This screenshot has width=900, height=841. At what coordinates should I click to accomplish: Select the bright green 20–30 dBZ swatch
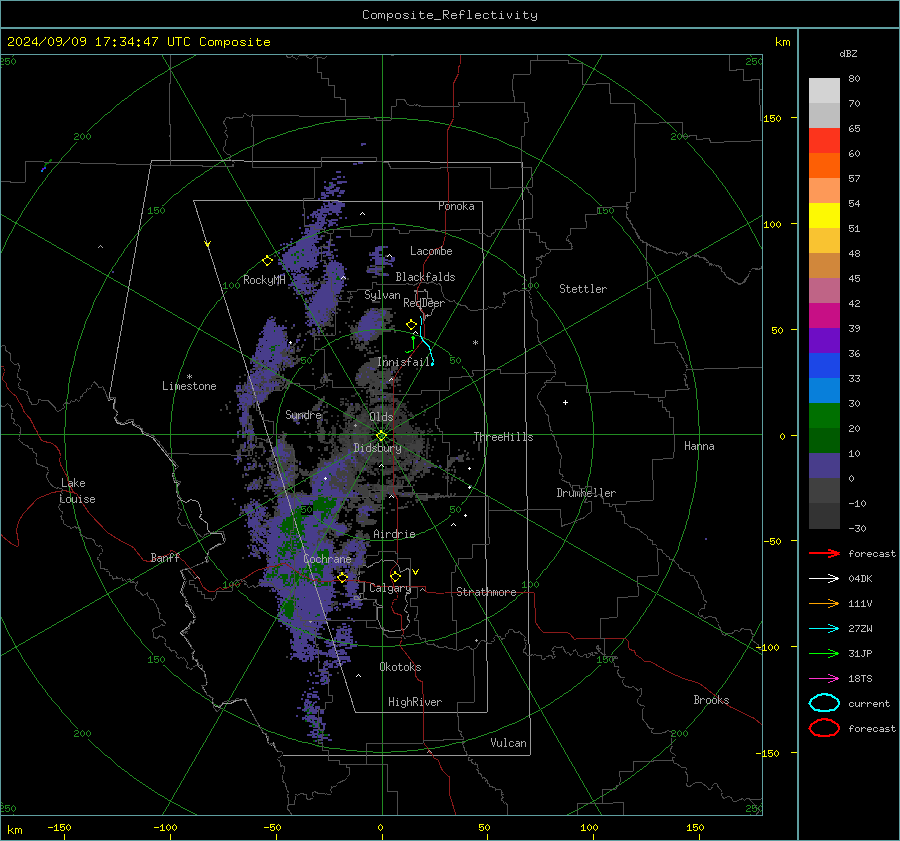pyautogui.click(x=824, y=415)
